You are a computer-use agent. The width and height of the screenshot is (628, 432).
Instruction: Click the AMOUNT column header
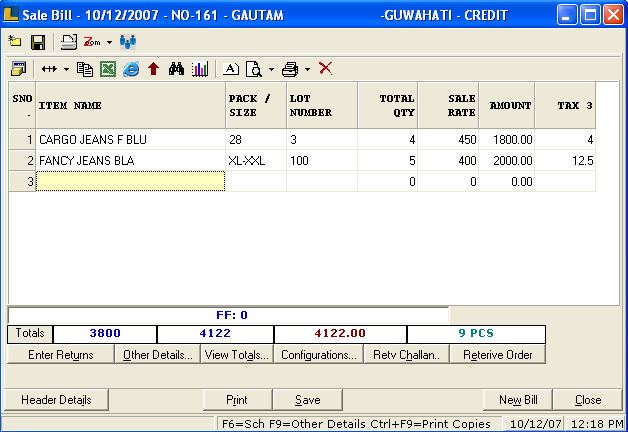point(507,106)
